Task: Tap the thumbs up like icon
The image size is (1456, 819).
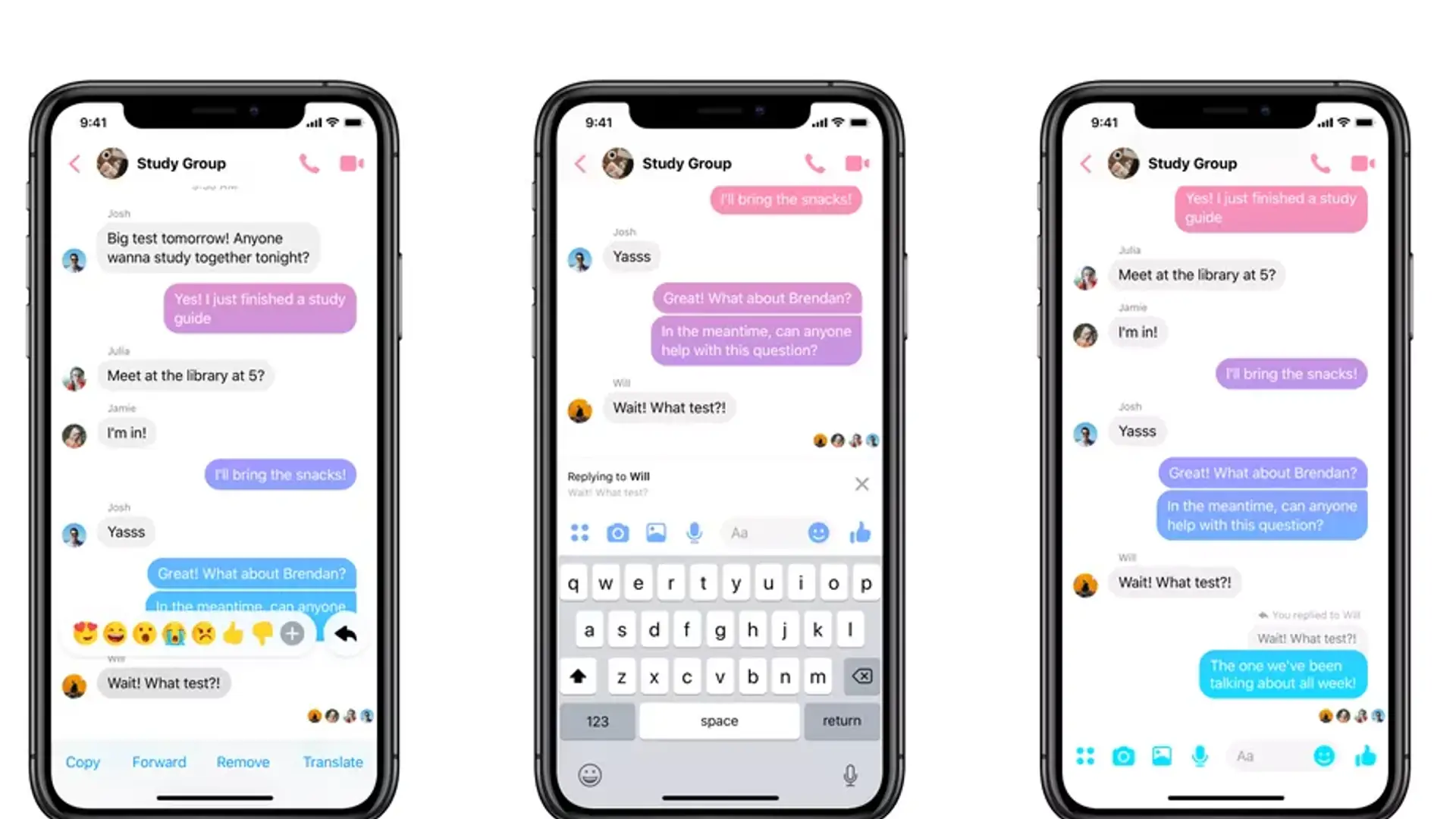Action: 860,532
